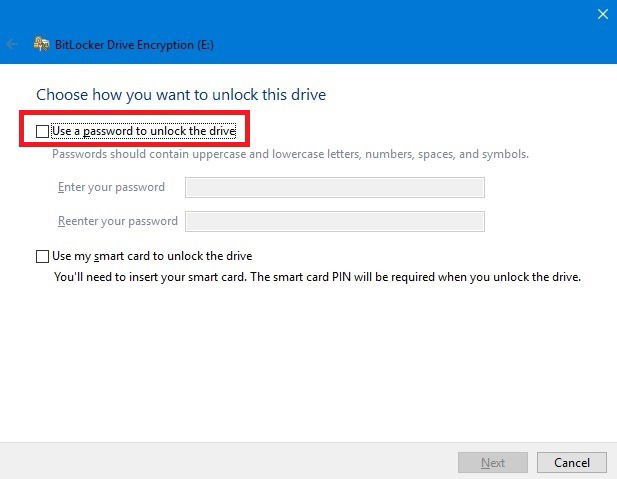Close the BitLocker wizard with the X
The image size is (617, 479).
point(602,15)
